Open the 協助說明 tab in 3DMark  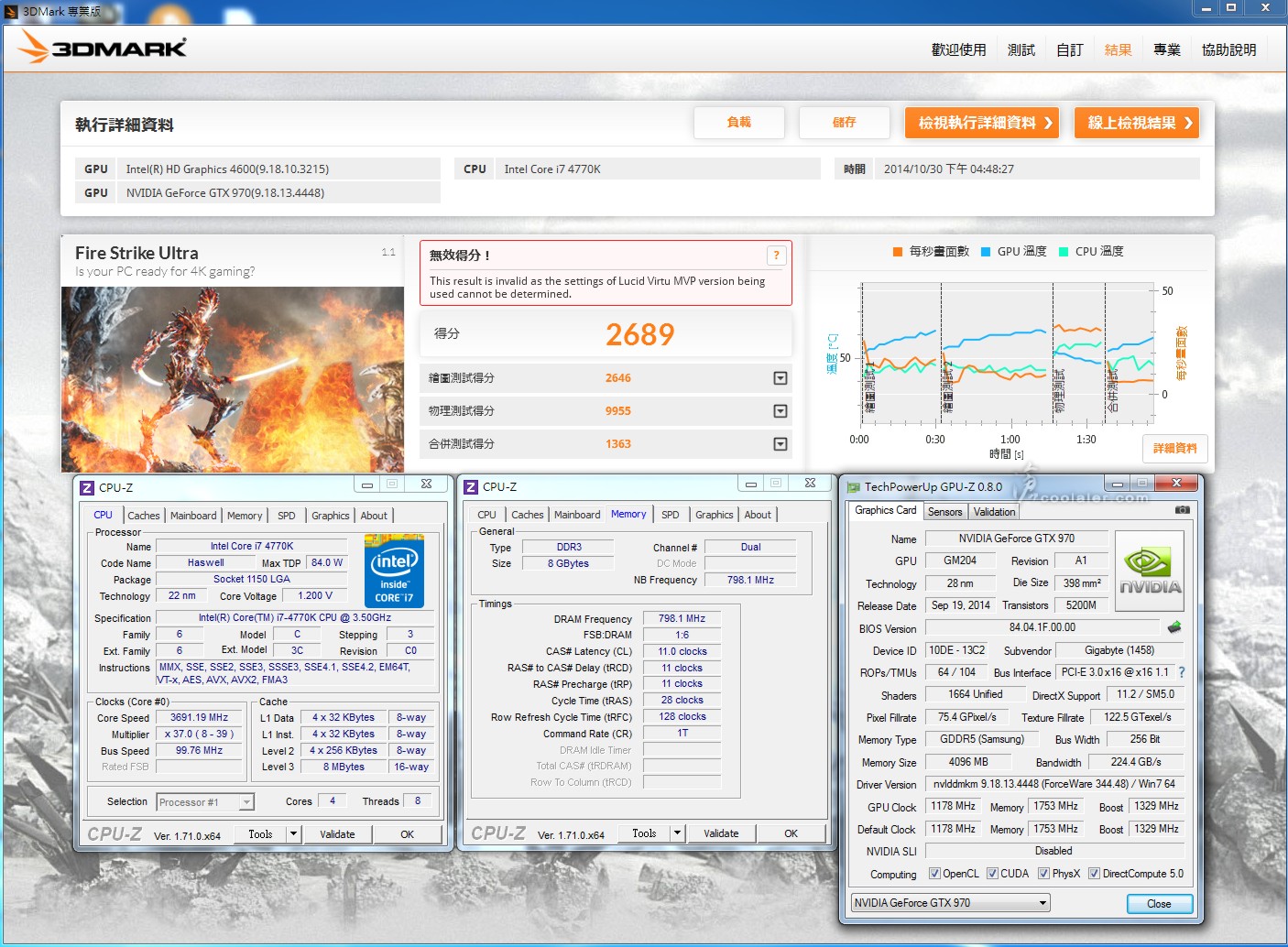1229,49
